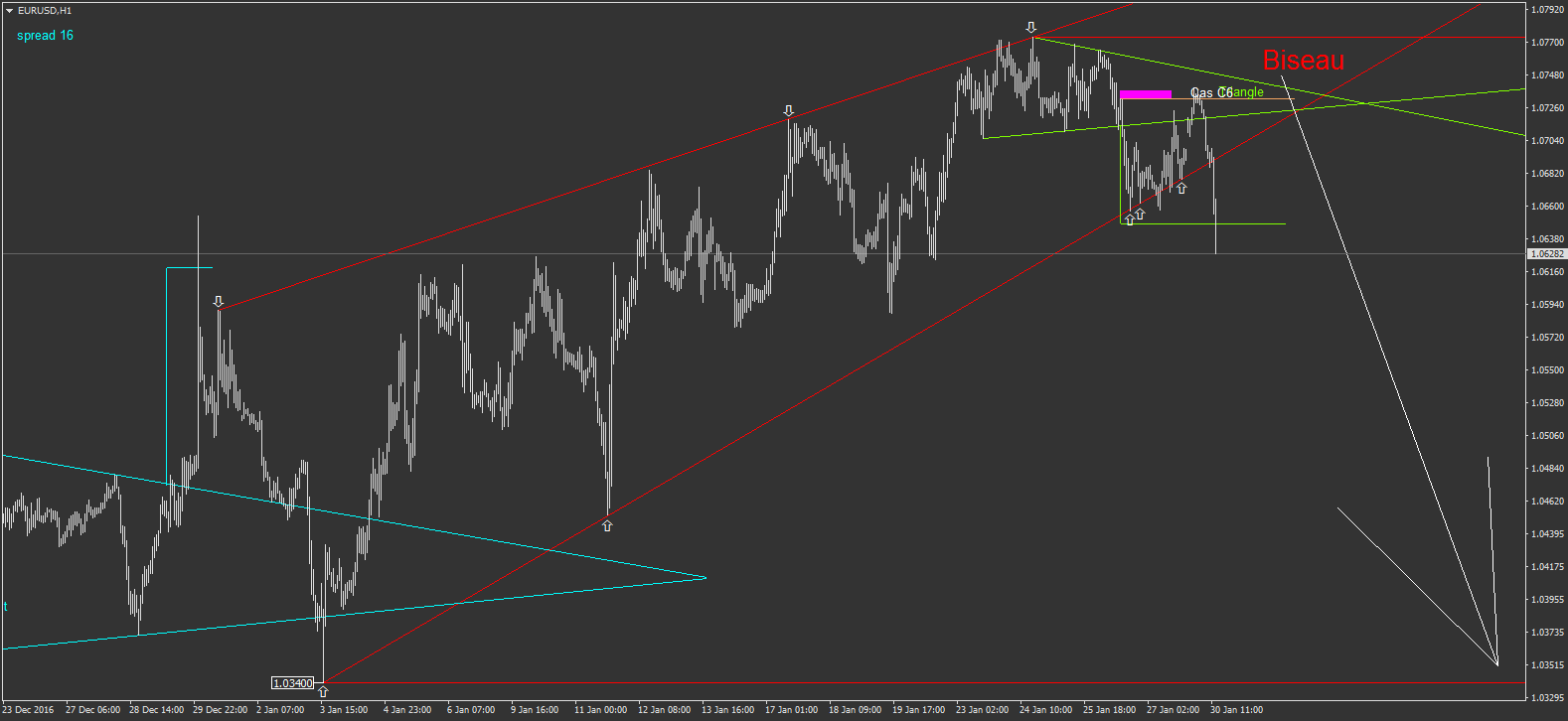Click the 17 Jan 01:00 time label

point(792,710)
